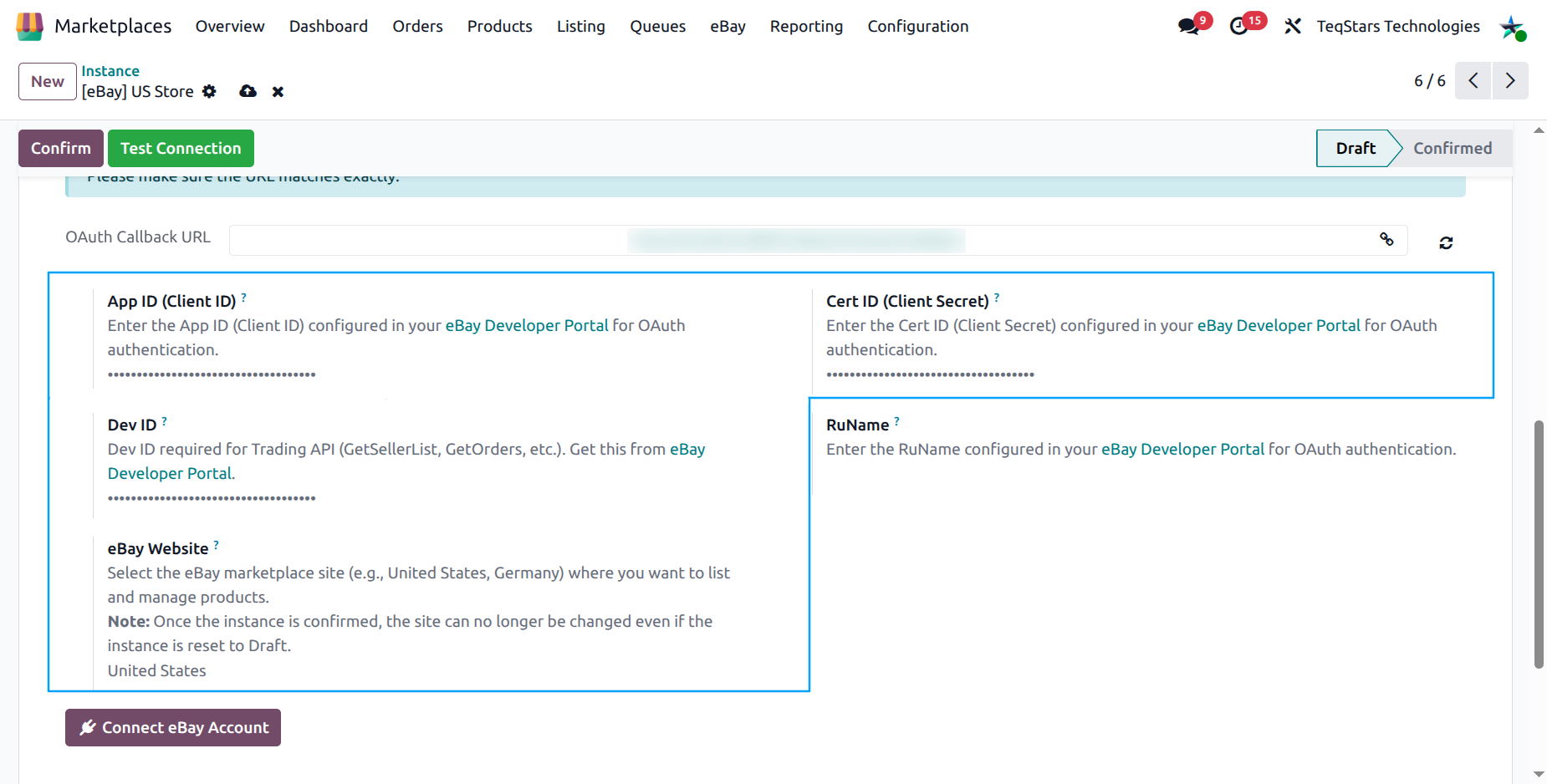Open the Configuration menu
The image size is (1547, 784).
[x=917, y=27]
